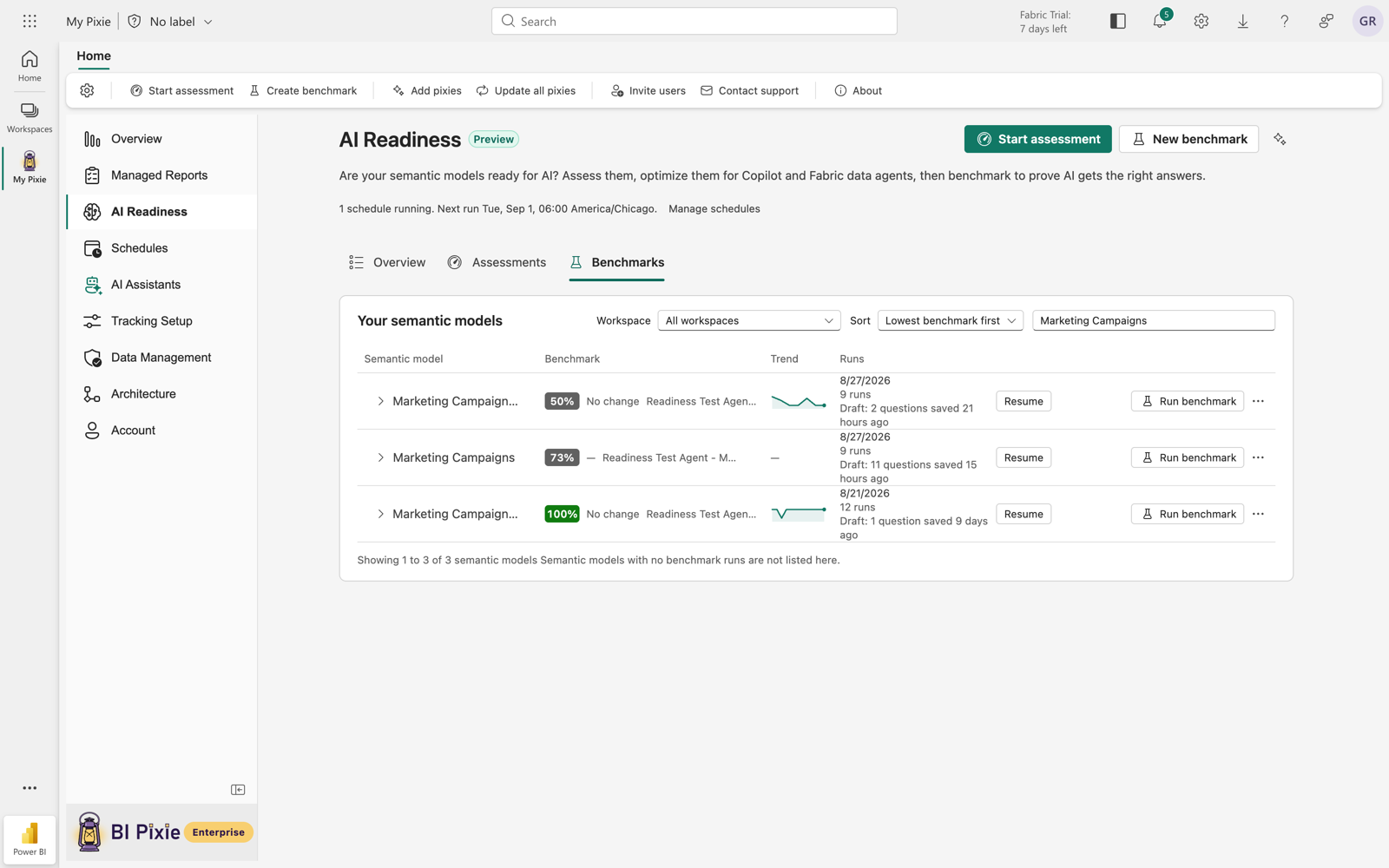Click the green Start assessment button
Viewport: 1389px width, 868px height.
coord(1037,139)
